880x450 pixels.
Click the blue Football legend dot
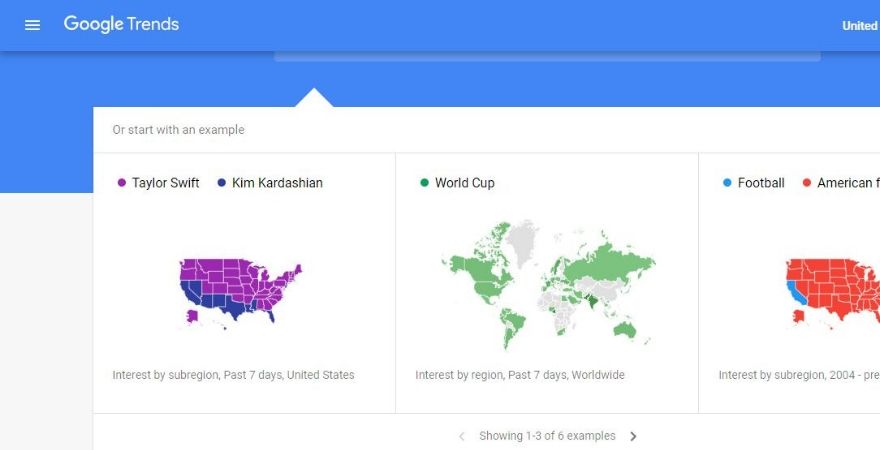[x=727, y=182]
